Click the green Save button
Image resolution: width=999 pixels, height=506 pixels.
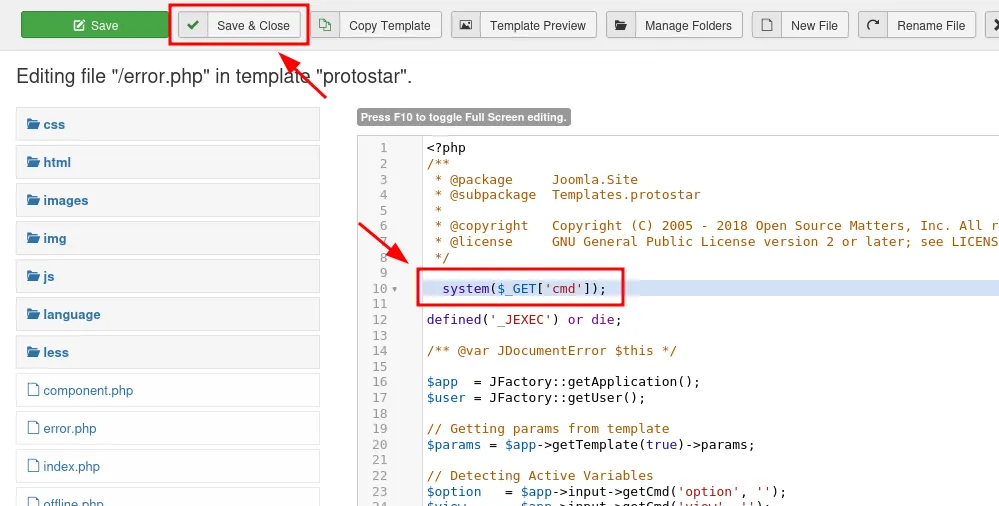(95, 25)
